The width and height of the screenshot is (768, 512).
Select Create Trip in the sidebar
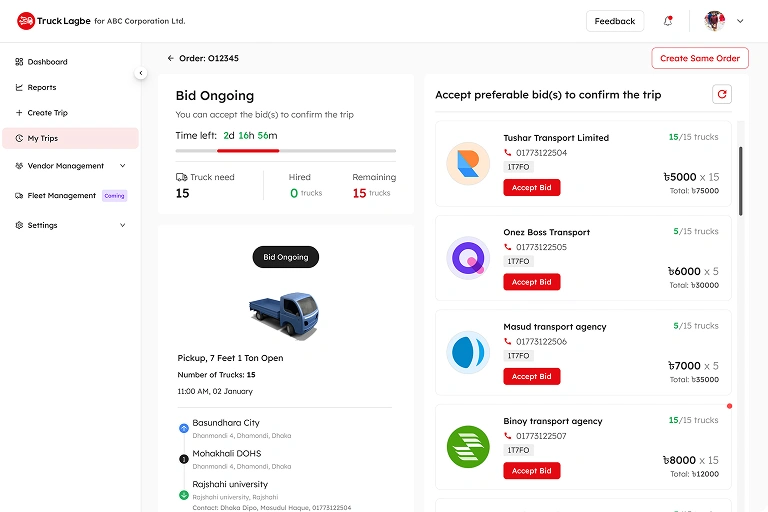[x=47, y=113]
